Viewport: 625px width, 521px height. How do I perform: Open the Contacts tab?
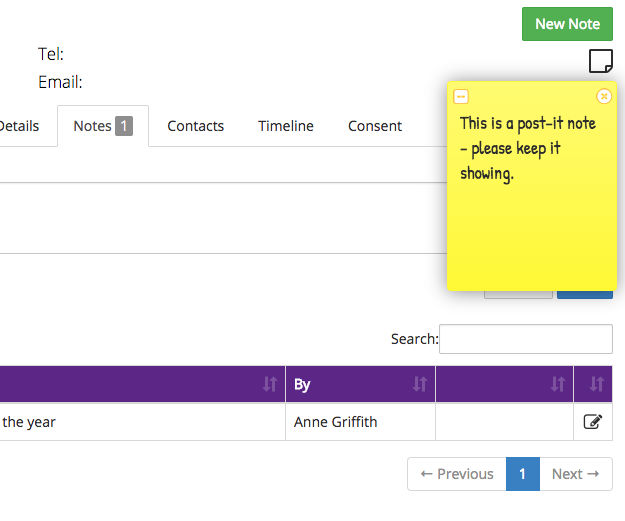[x=196, y=126]
